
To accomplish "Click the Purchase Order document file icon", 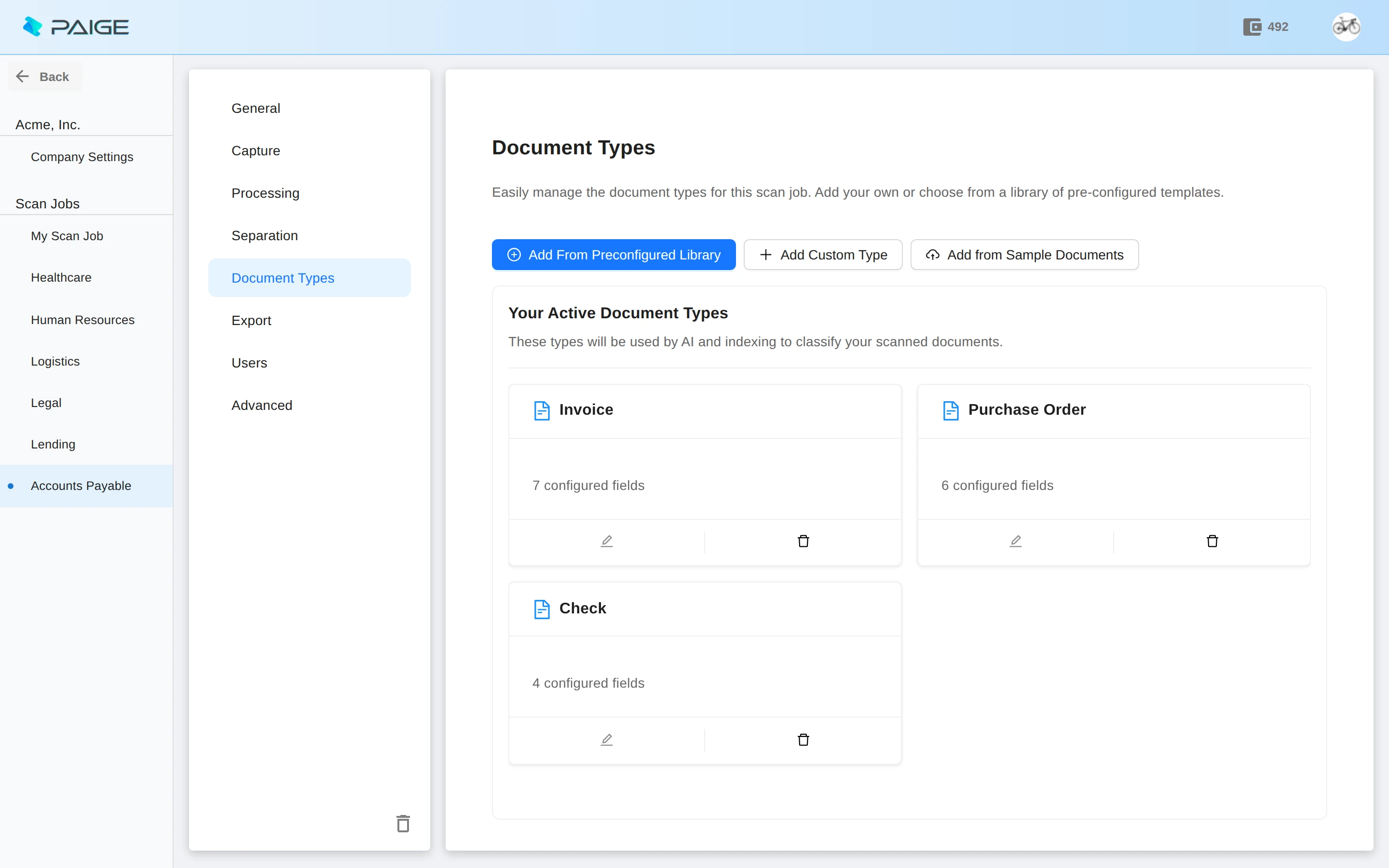I will 951,410.
